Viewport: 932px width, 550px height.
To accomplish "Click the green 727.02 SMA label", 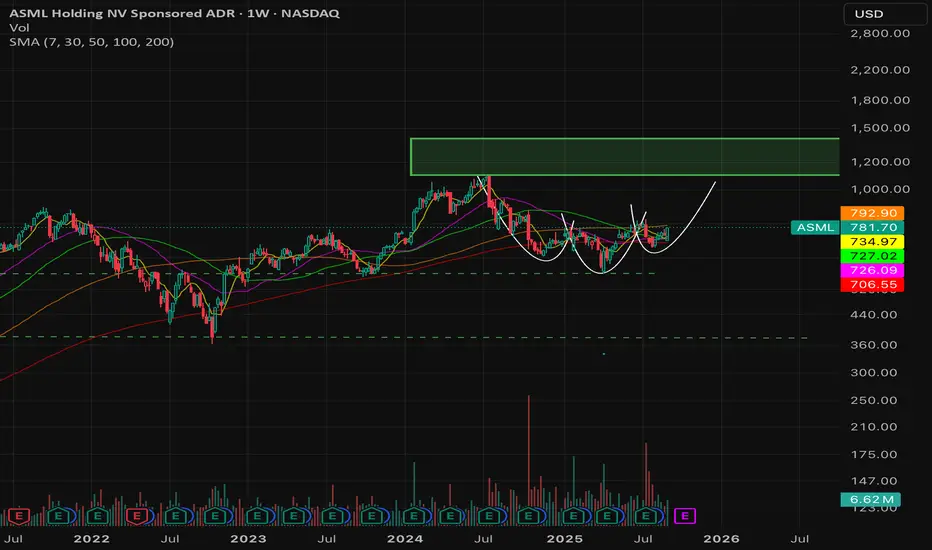I will (x=872, y=256).
